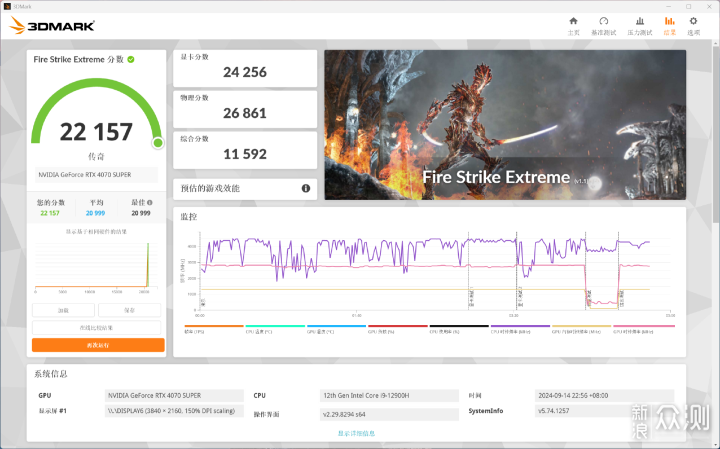Click score distribution histogram chart
This screenshot has width=720, height=449.
pyautogui.click(x=96, y=266)
